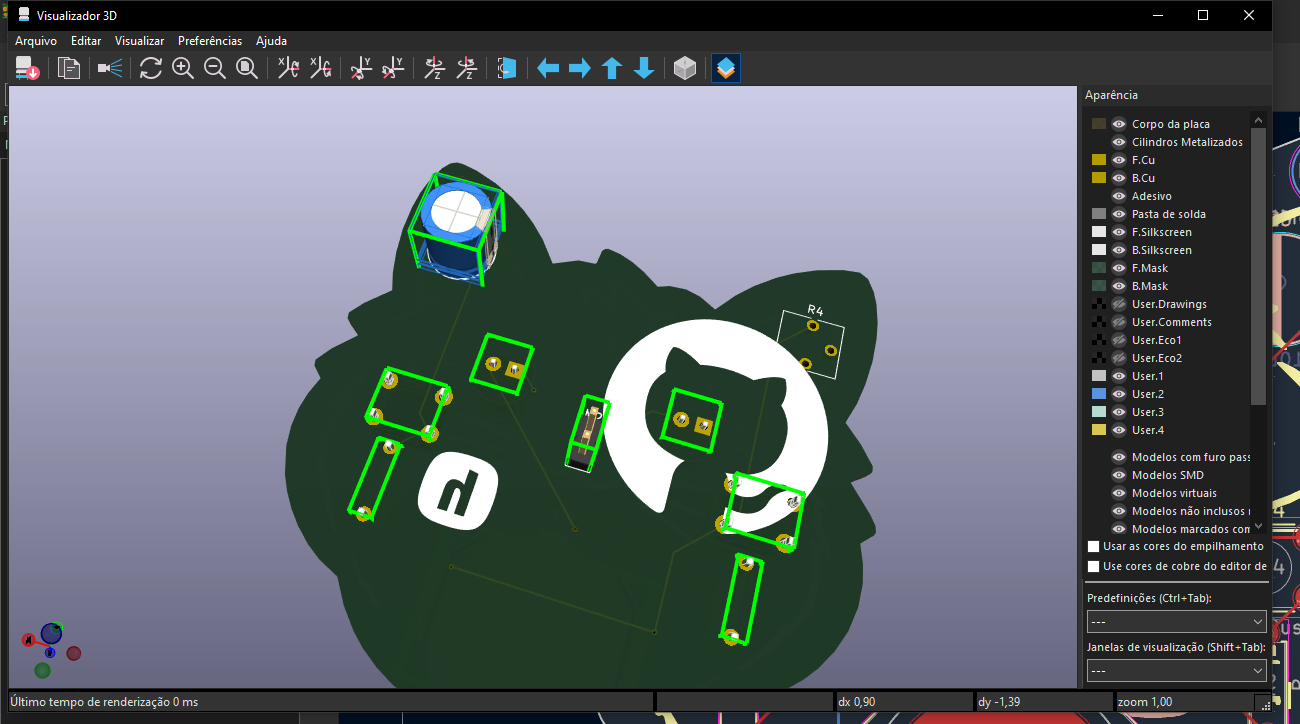Hide the Corpo da placa layer

coord(1119,124)
